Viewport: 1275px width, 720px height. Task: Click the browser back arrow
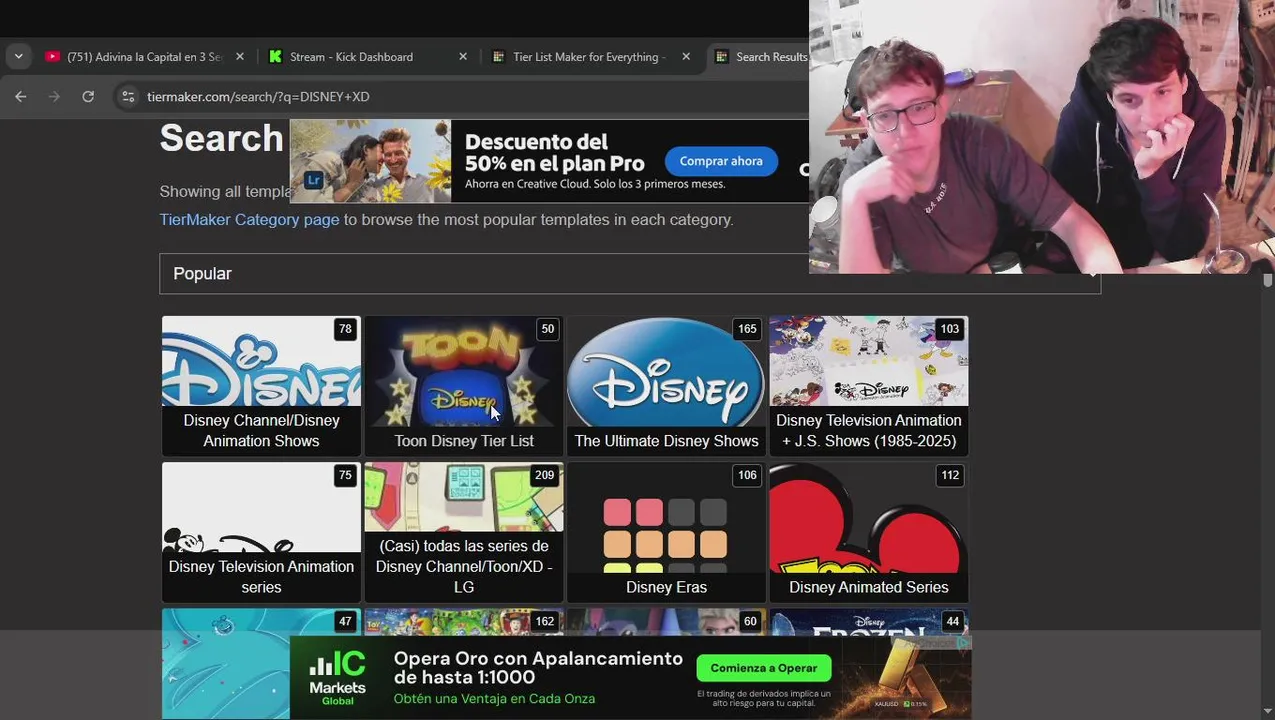pos(21,96)
